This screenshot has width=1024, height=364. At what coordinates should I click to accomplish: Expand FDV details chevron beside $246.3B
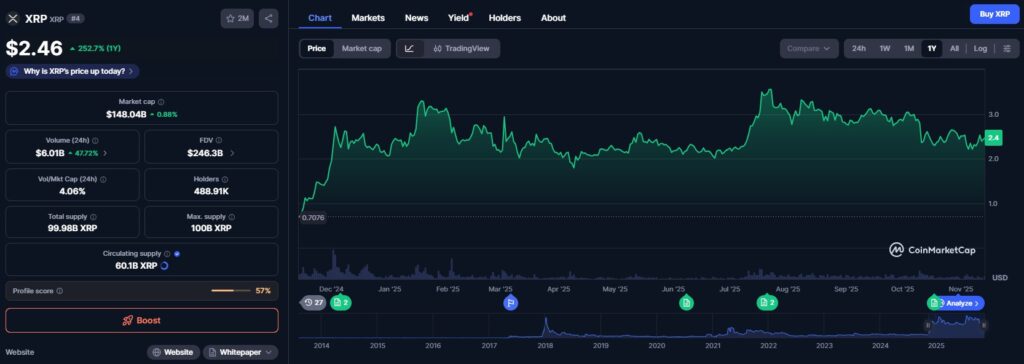coord(232,153)
